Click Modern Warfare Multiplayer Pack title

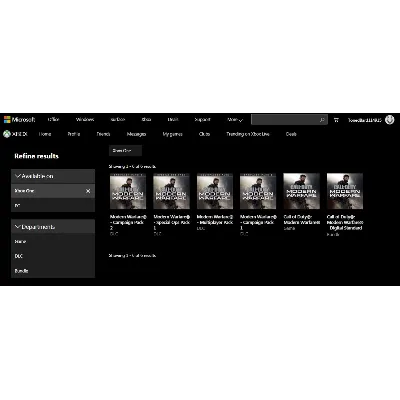tap(215, 220)
